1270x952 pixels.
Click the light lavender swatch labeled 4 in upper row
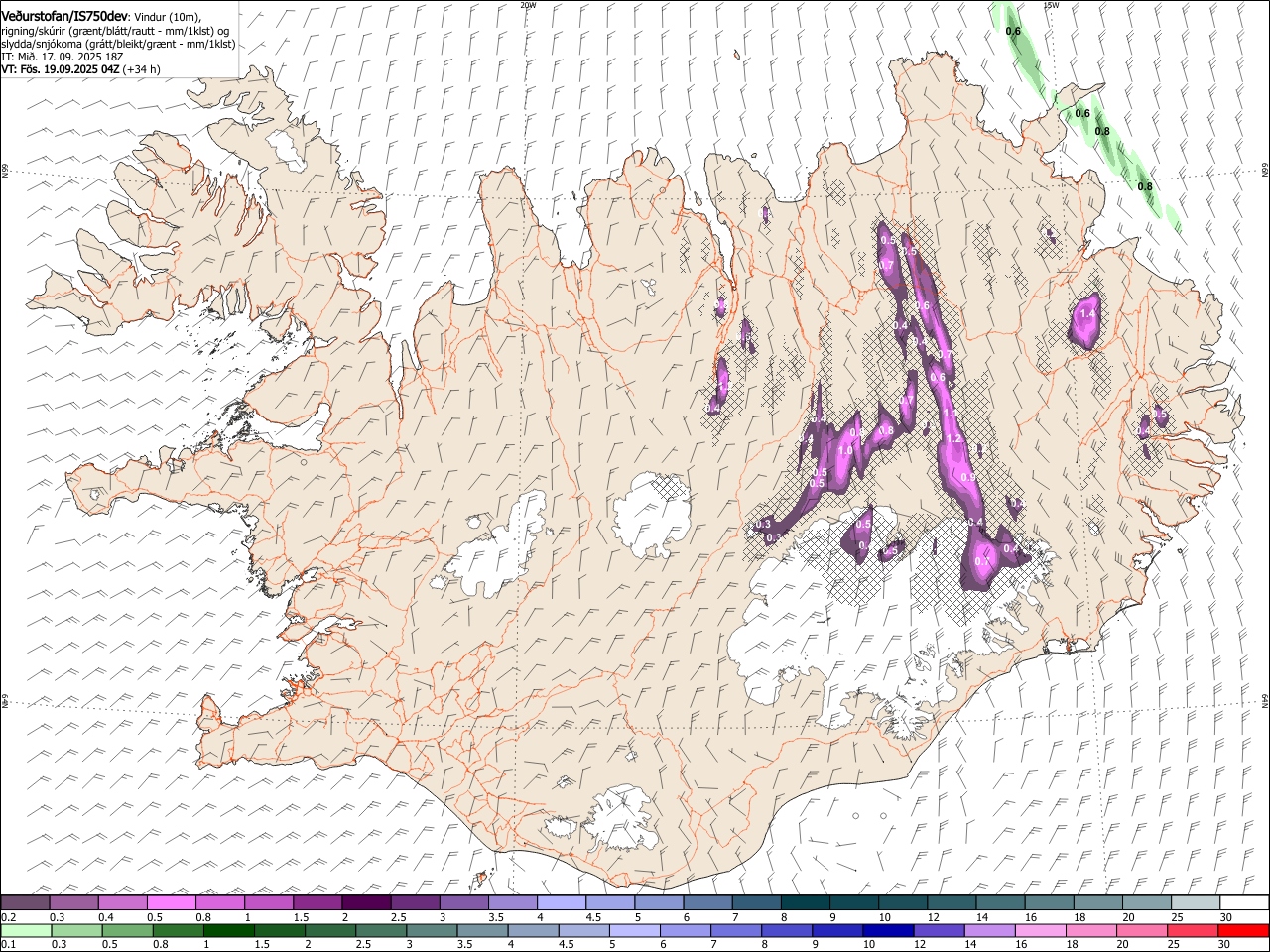click(562, 903)
